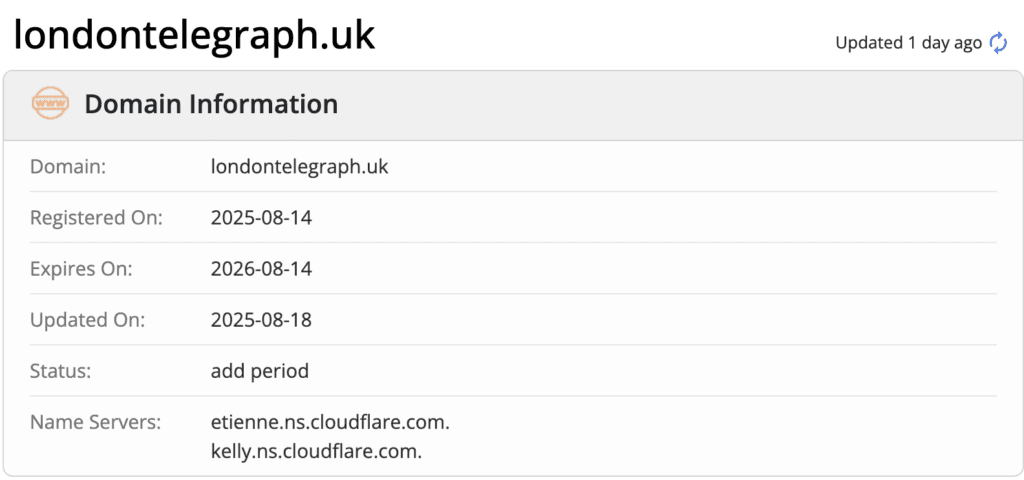Click the 'Updated 1 day ago' text
Image resolution: width=1024 pixels, height=480 pixels.
(908, 43)
